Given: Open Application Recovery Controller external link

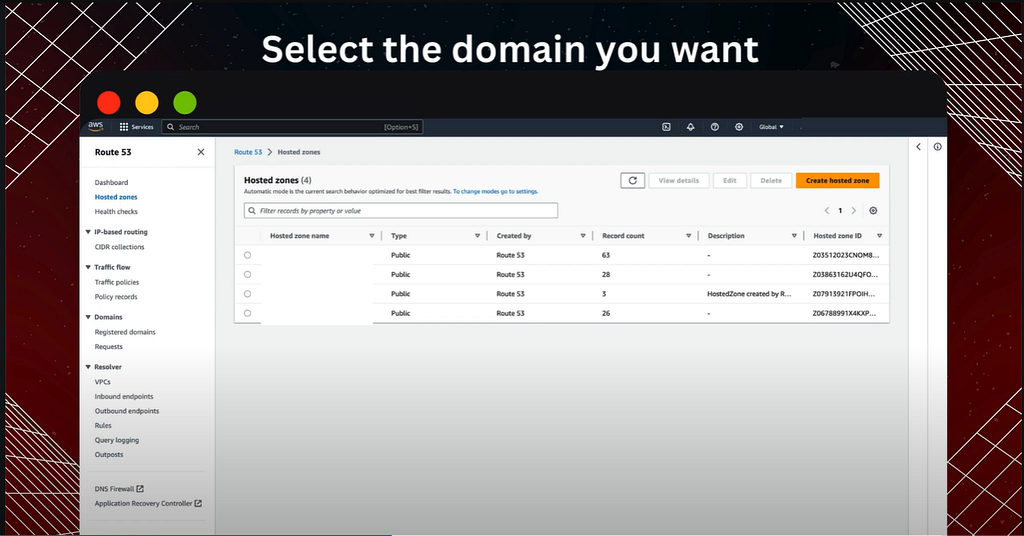Looking at the screenshot, I should pyautogui.click(x=148, y=503).
